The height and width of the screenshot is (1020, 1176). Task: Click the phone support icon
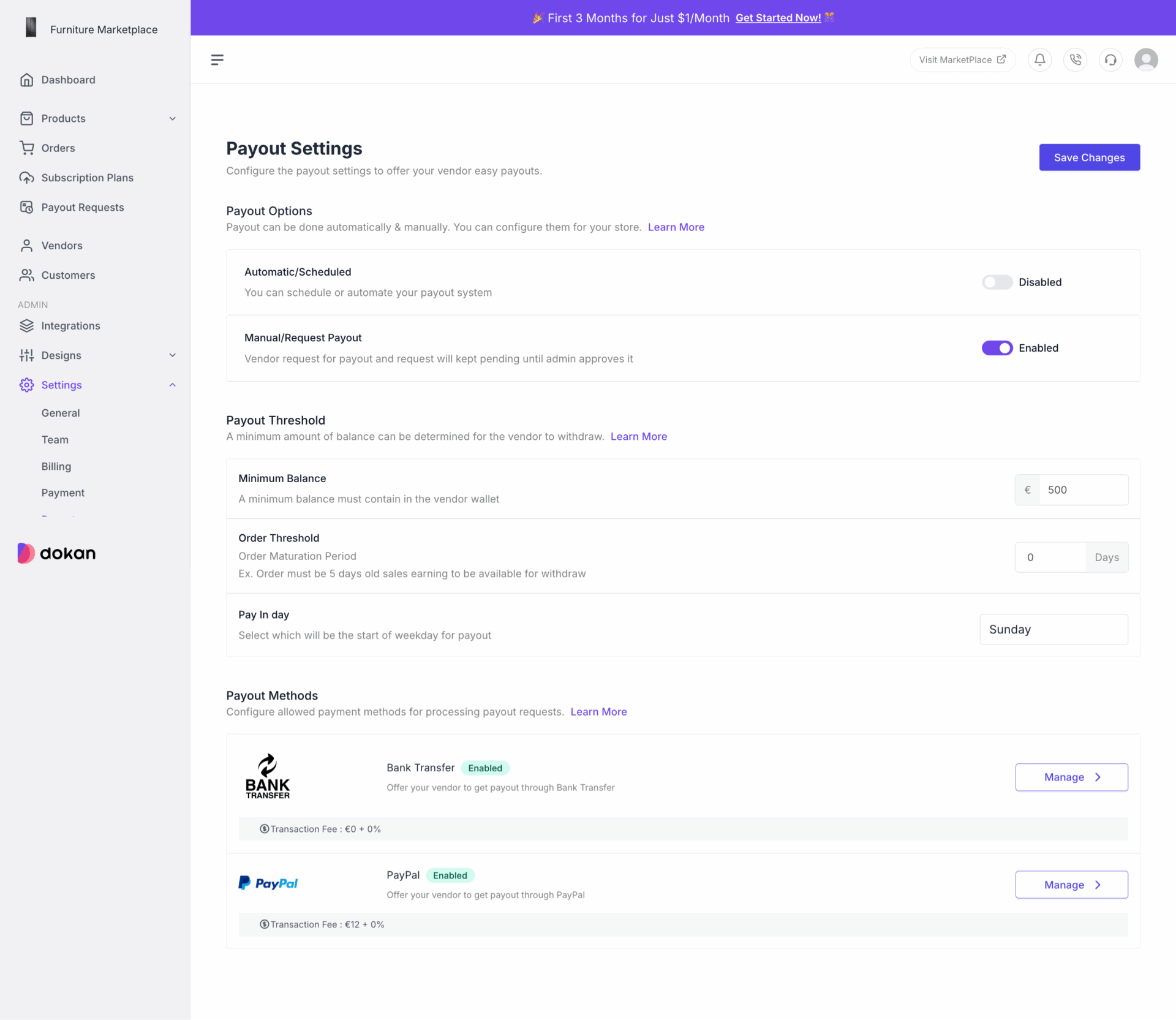coord(1074,60)
